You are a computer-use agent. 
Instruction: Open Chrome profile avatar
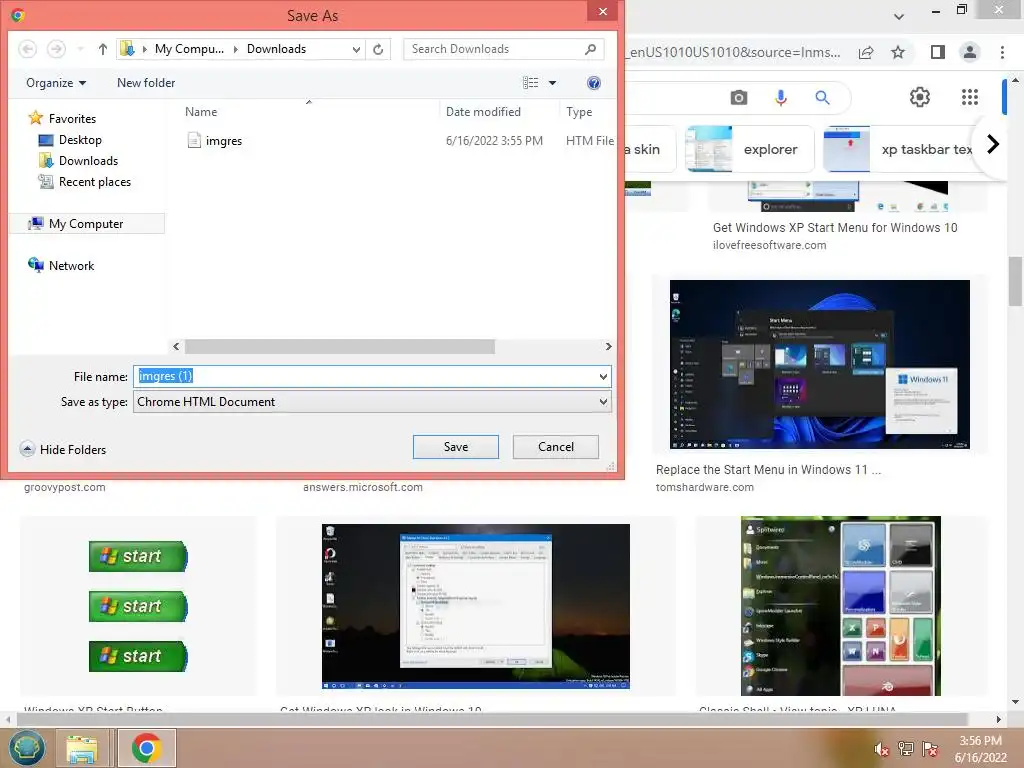(x=970, y=52)
